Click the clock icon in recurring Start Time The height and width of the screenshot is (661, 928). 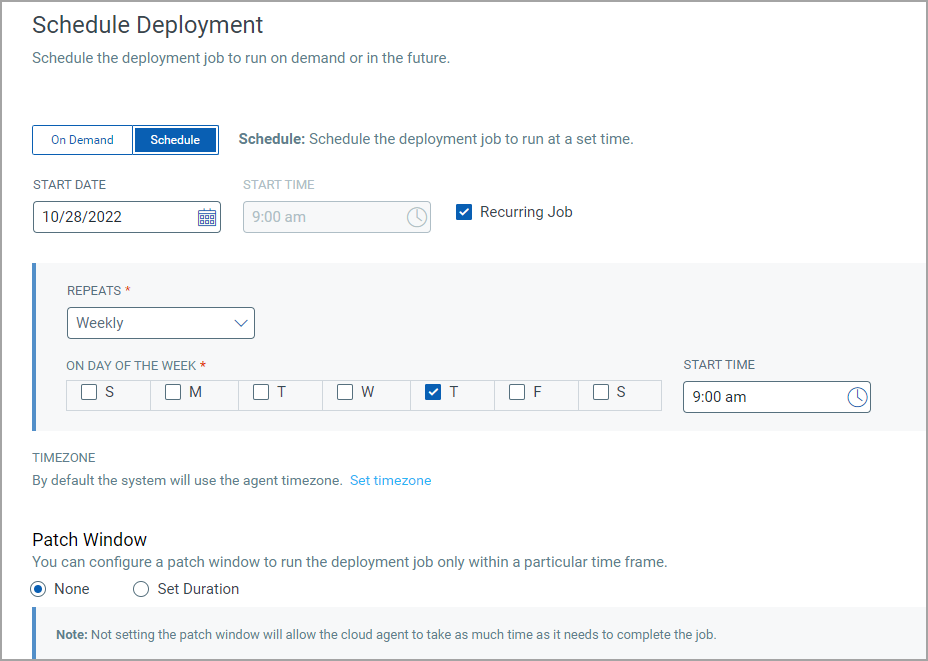(857, 397)
